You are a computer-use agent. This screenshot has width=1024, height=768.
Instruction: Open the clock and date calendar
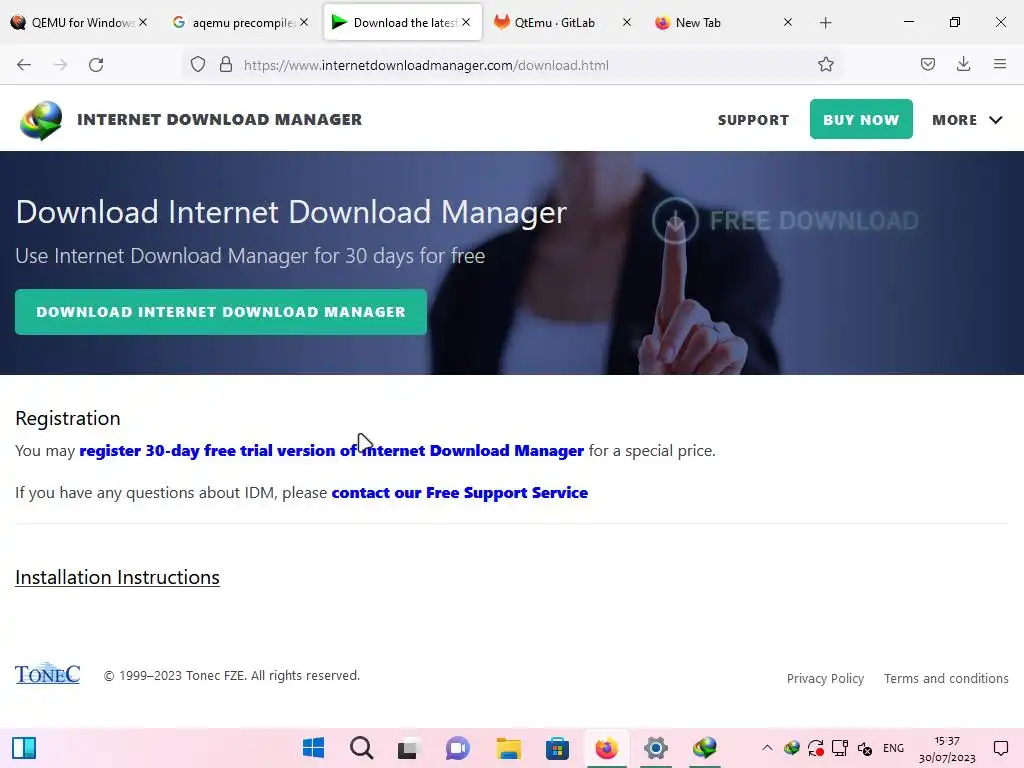947,749
